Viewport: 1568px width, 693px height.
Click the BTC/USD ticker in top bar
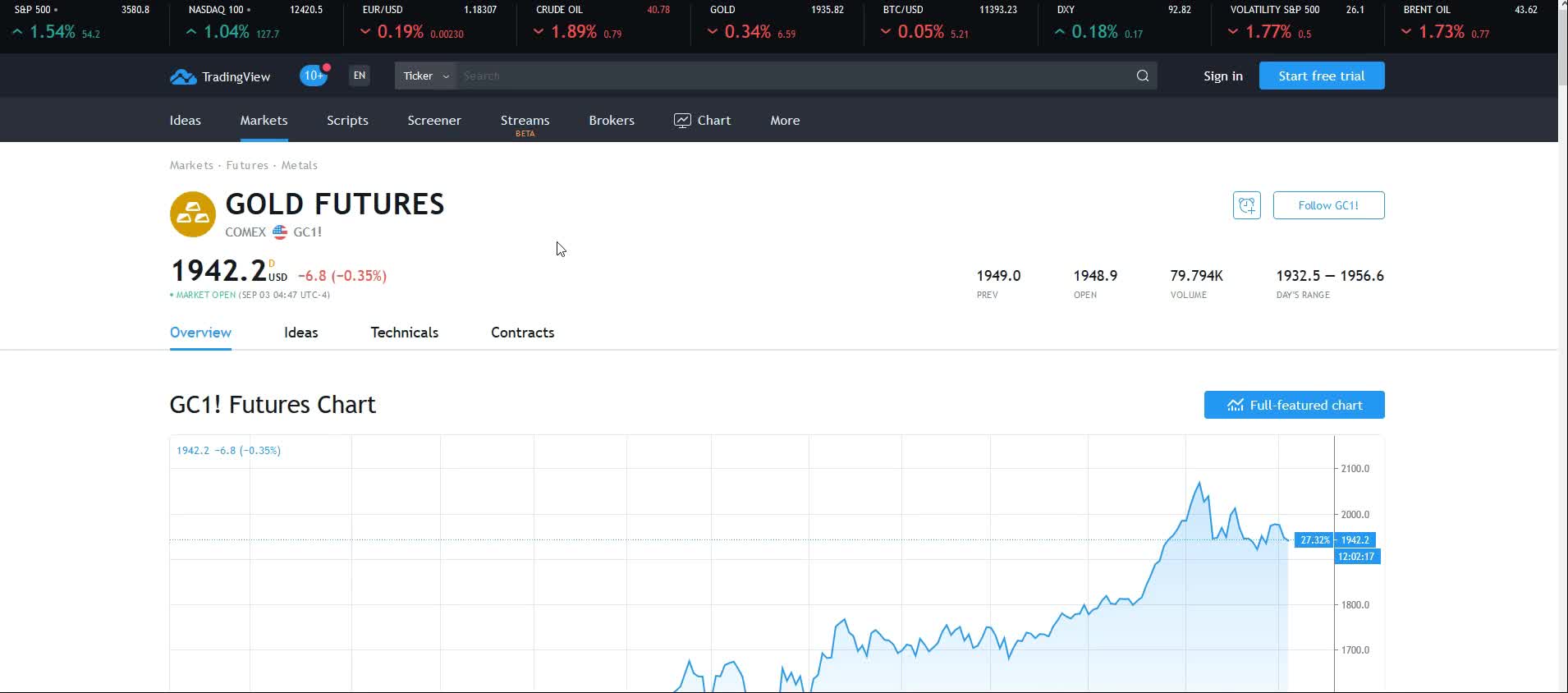coord(949,22)
